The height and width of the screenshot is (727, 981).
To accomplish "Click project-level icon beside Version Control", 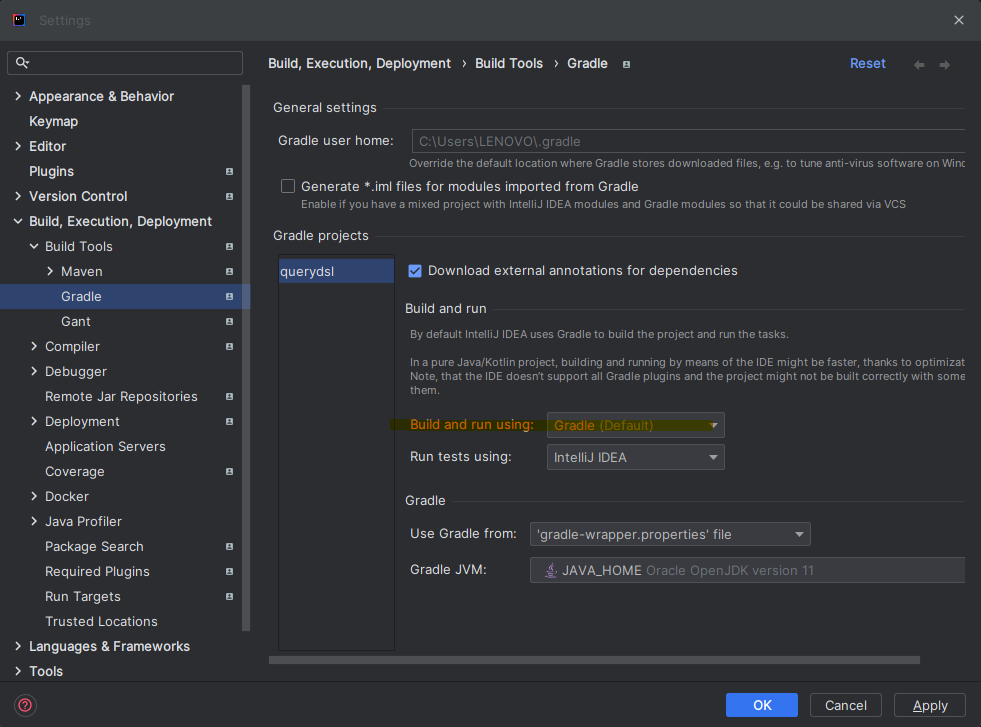I will pyautogui.click(x=230, y=196).
